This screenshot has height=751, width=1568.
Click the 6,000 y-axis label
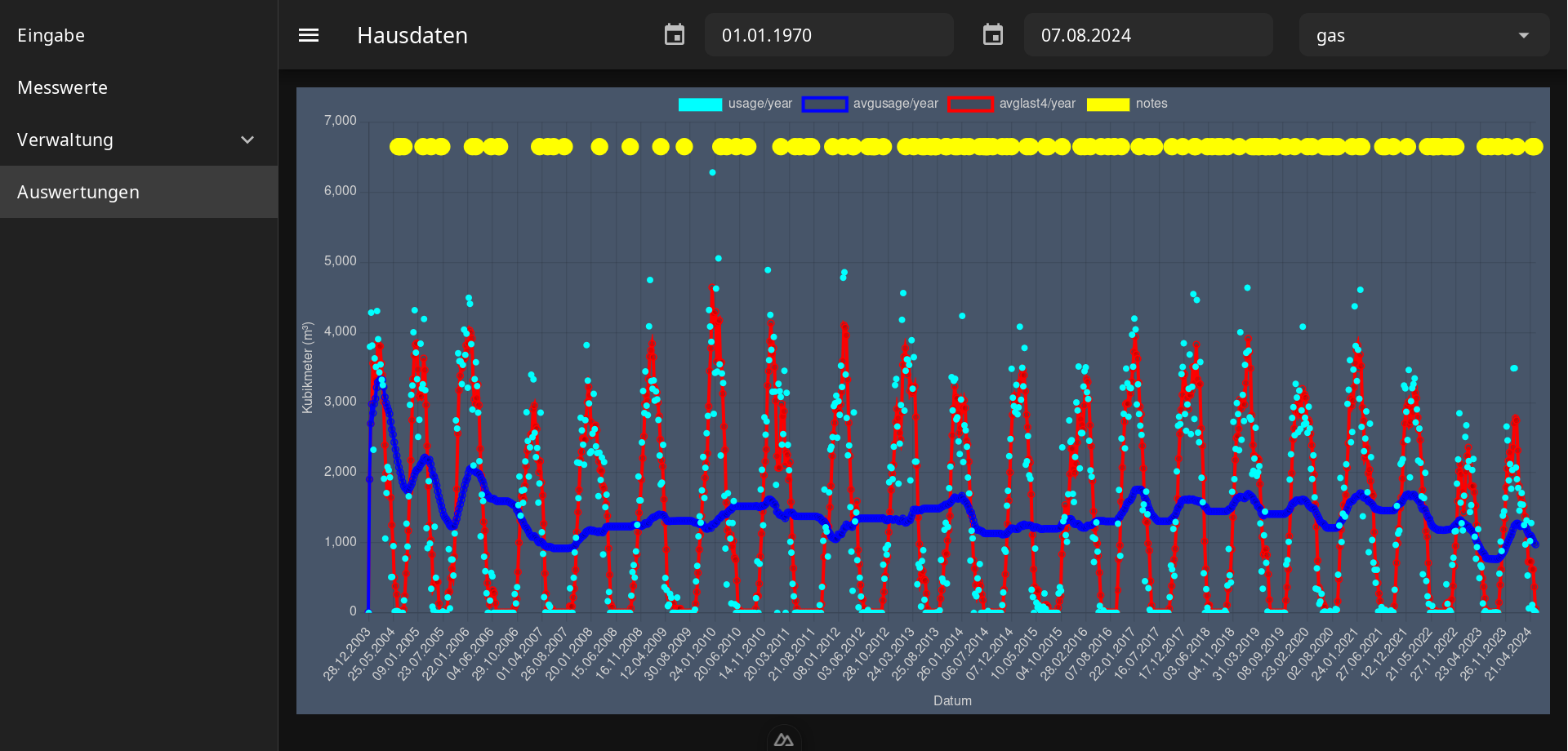coord(341,191)
